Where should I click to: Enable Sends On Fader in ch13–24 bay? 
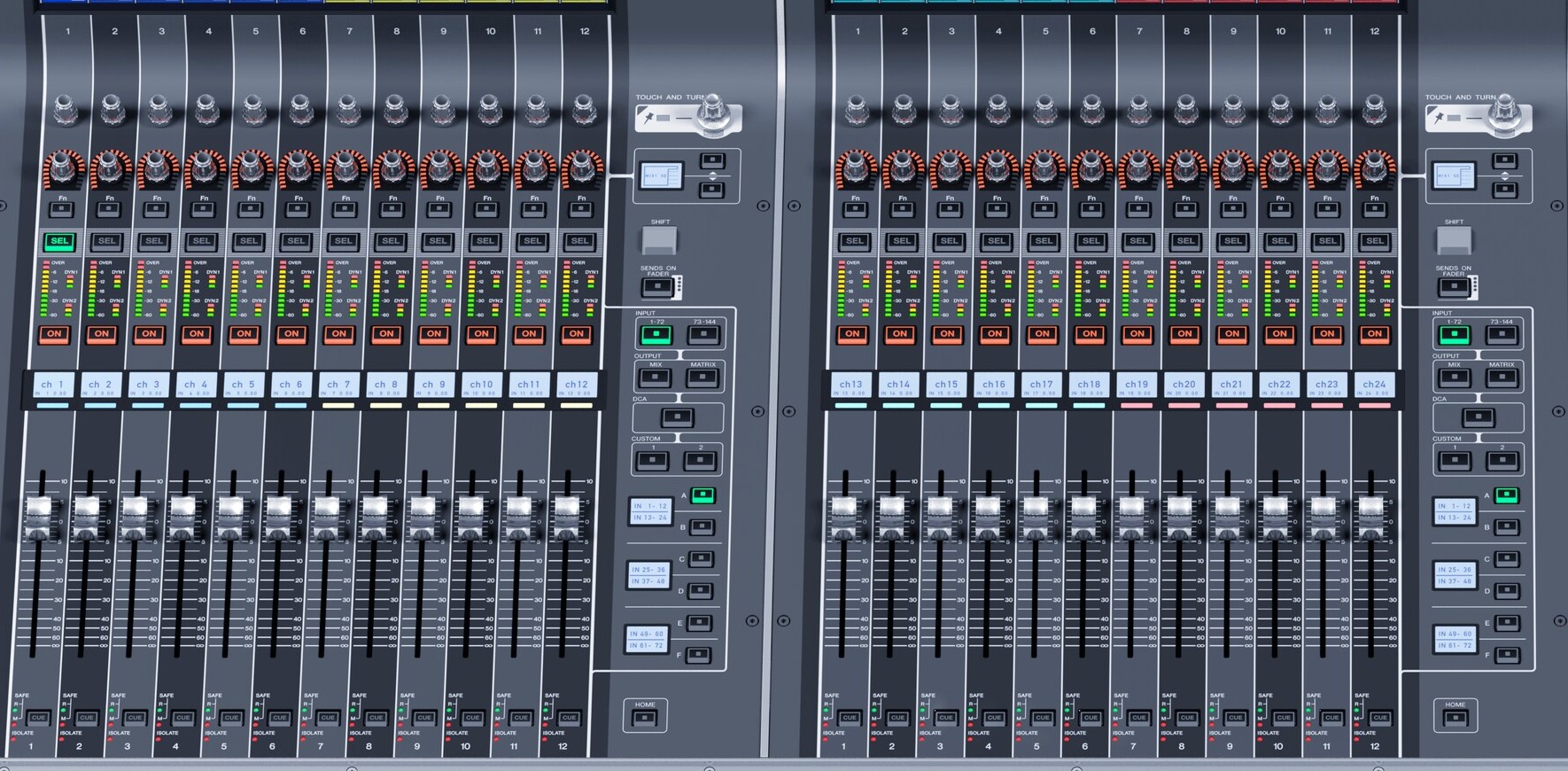[x=1453, y=287]
